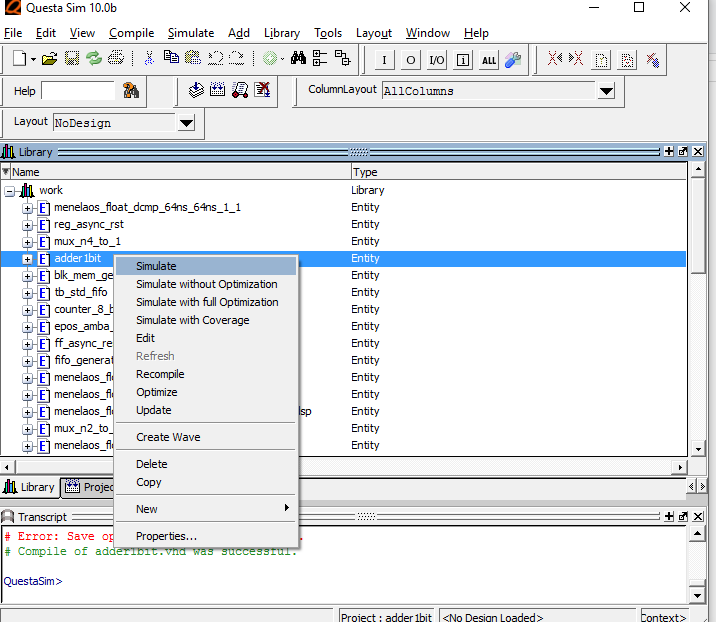Click the Save disk icon
Image resolution: width=716 pixels, height=622 pixels.
[x=72, y=58]
